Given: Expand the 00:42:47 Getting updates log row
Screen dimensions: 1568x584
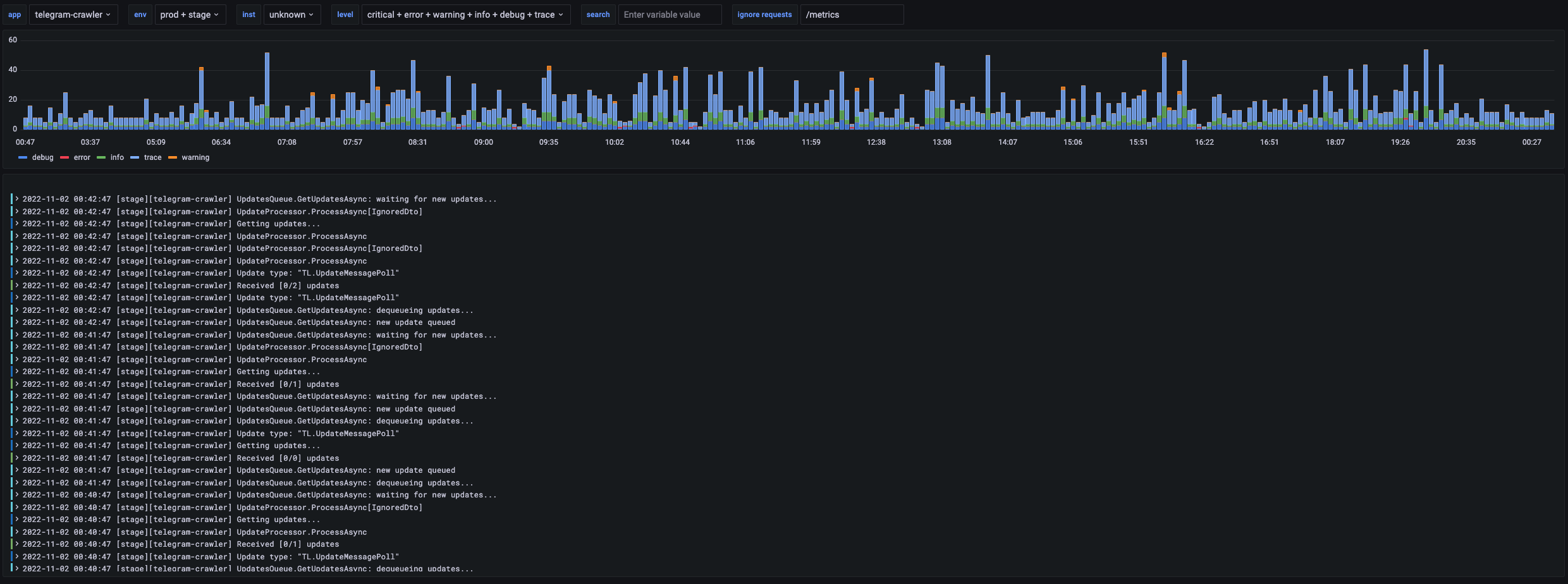Looking at the screenshot, I should click(17, 224).
